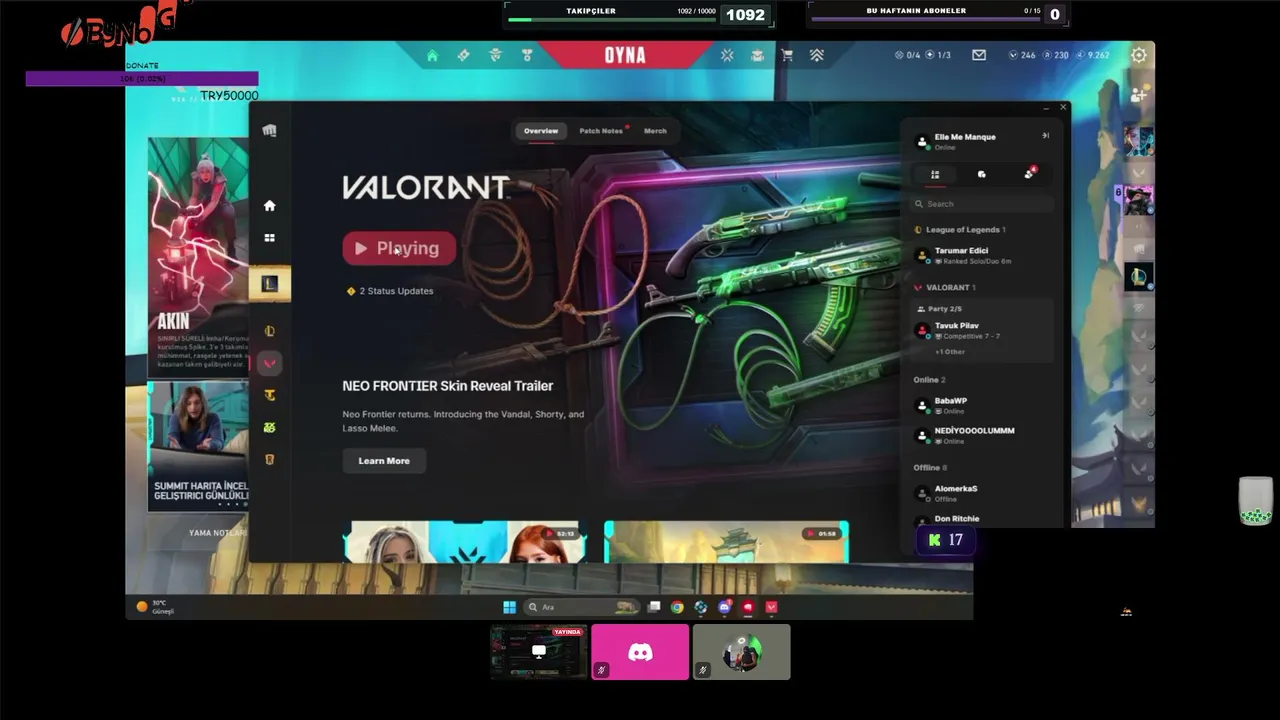This screenshot has height=720, width=1280.
Task: Open Chrome from the Windows taskbar
Action: (677, 607)
